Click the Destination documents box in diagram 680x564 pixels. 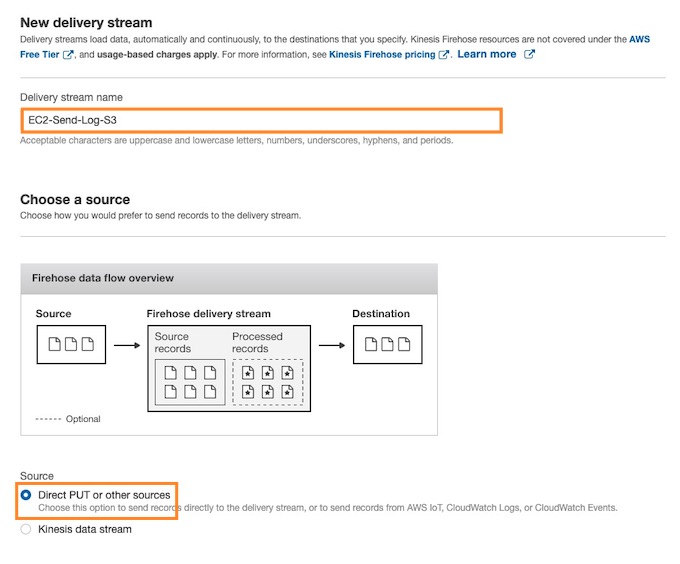click(388, 344)
